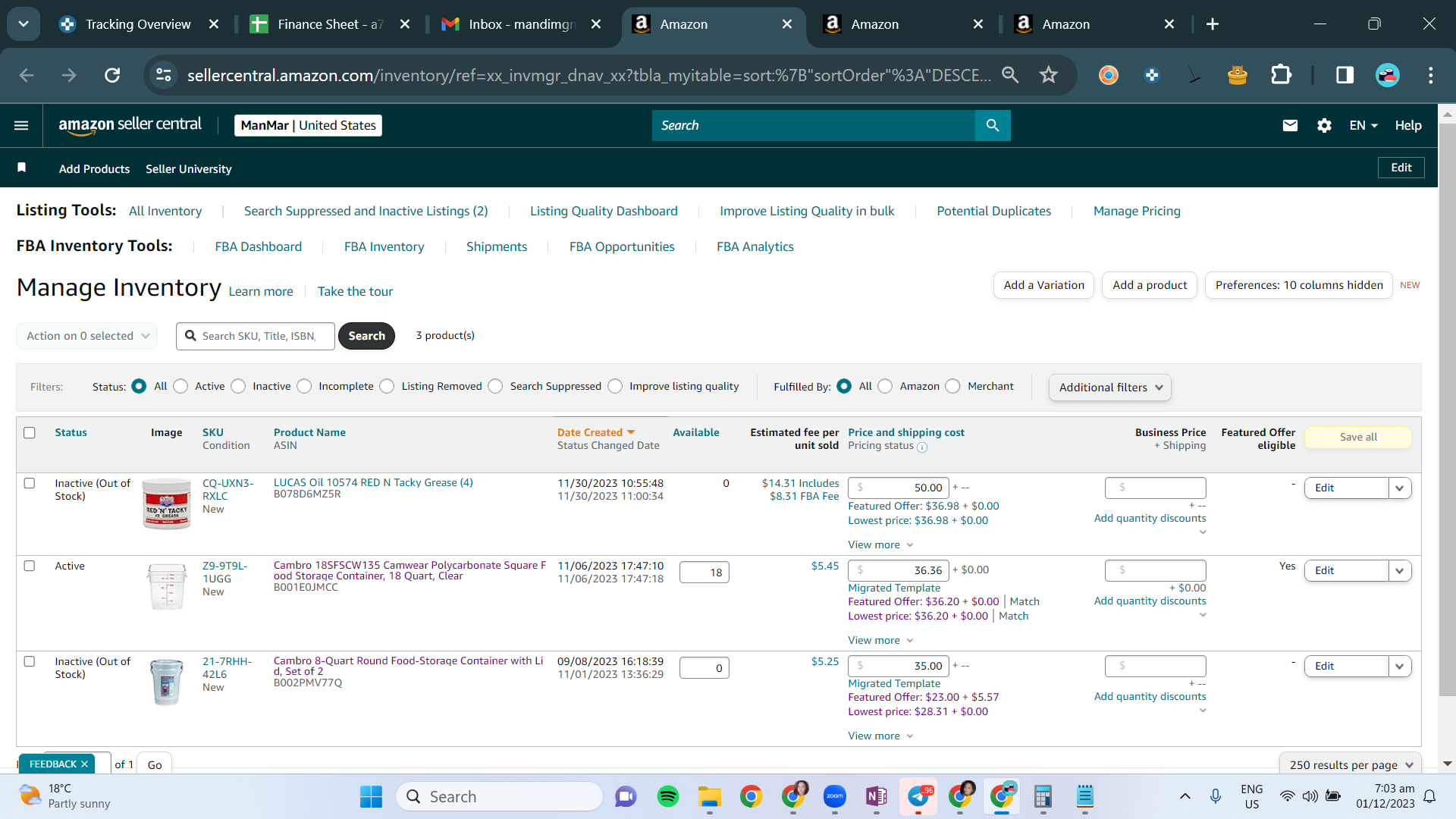
Task: Open the browser tab search dropdown
Action: coord(24,24)
